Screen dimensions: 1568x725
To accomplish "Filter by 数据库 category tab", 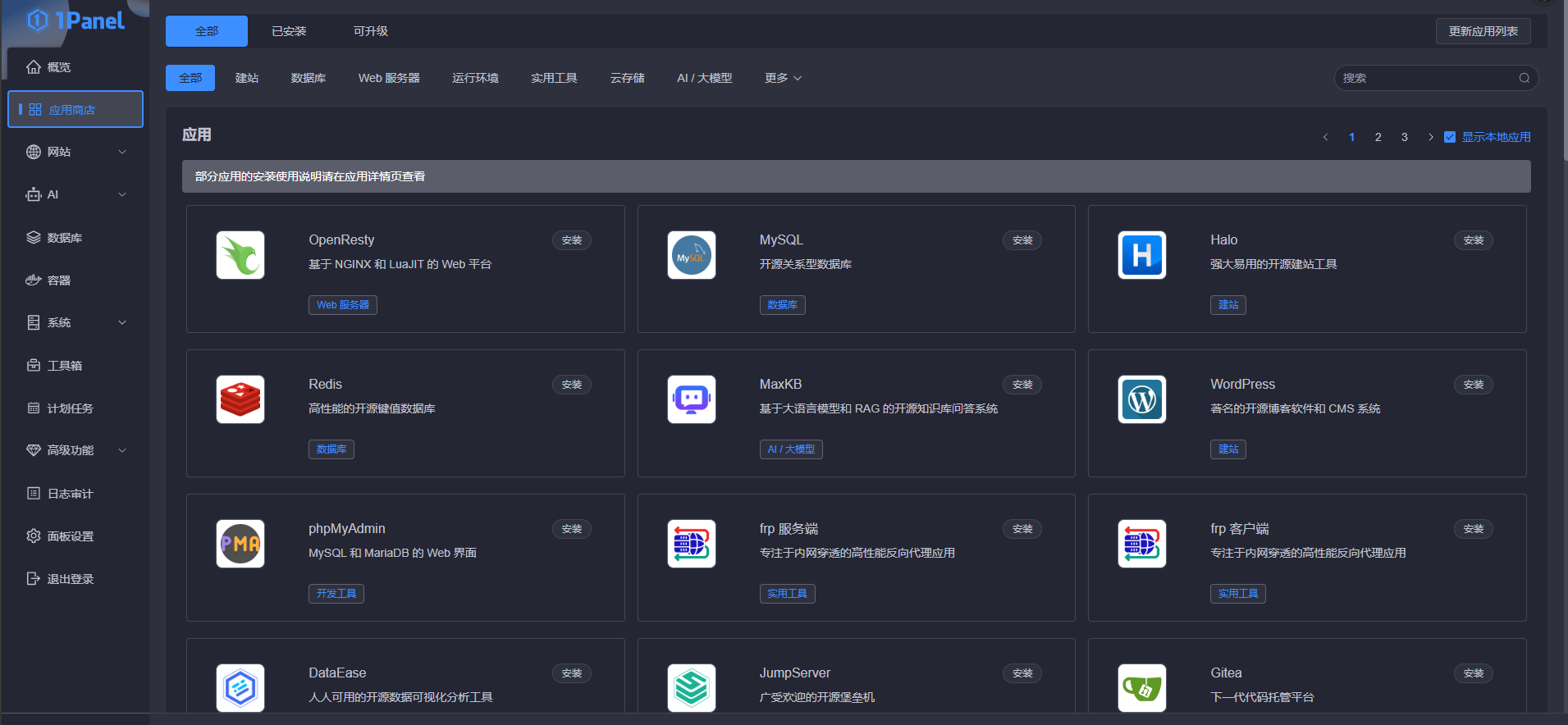I will tap(309, 78).
